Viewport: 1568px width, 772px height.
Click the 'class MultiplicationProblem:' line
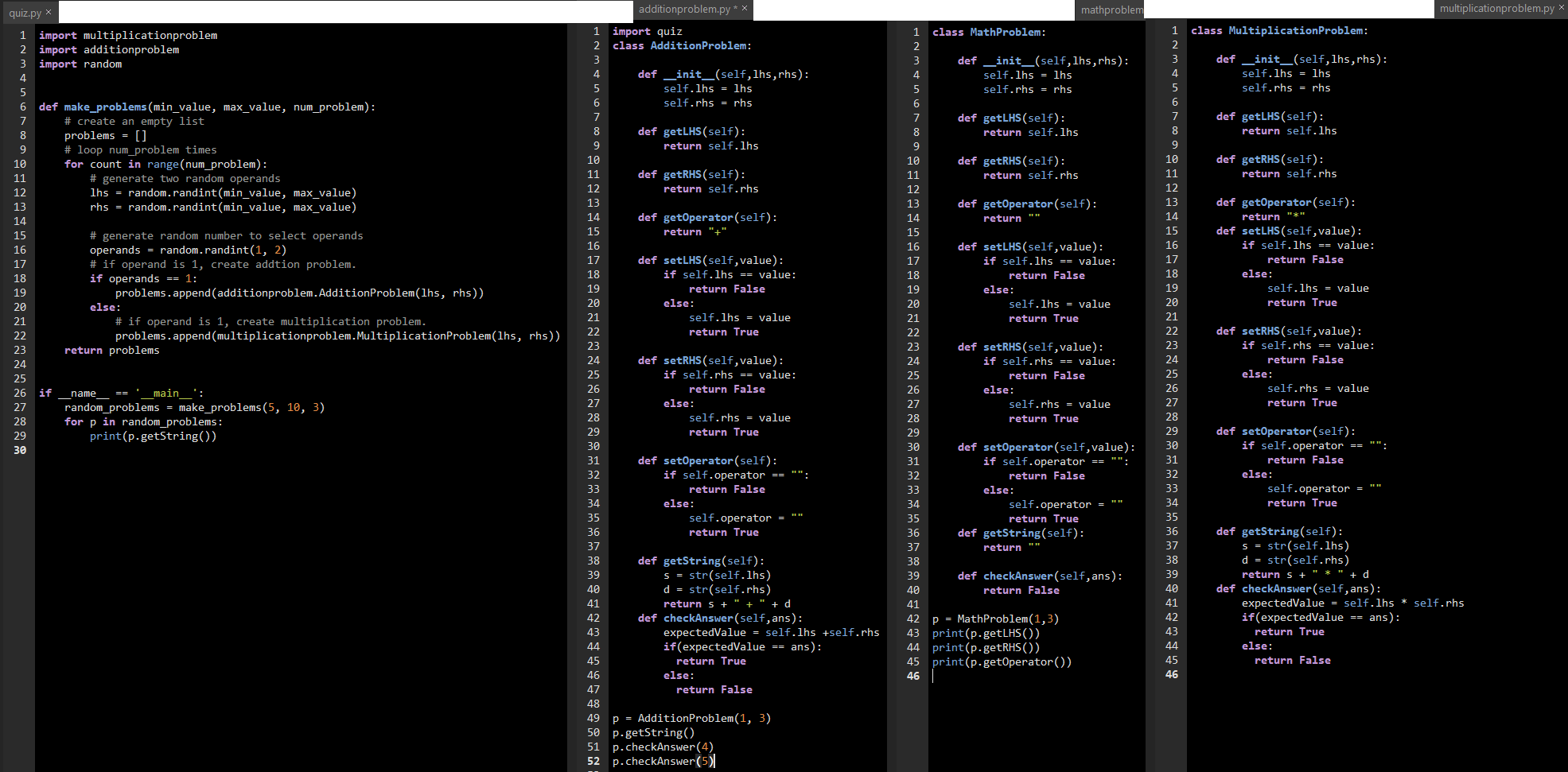point(1280,30)
